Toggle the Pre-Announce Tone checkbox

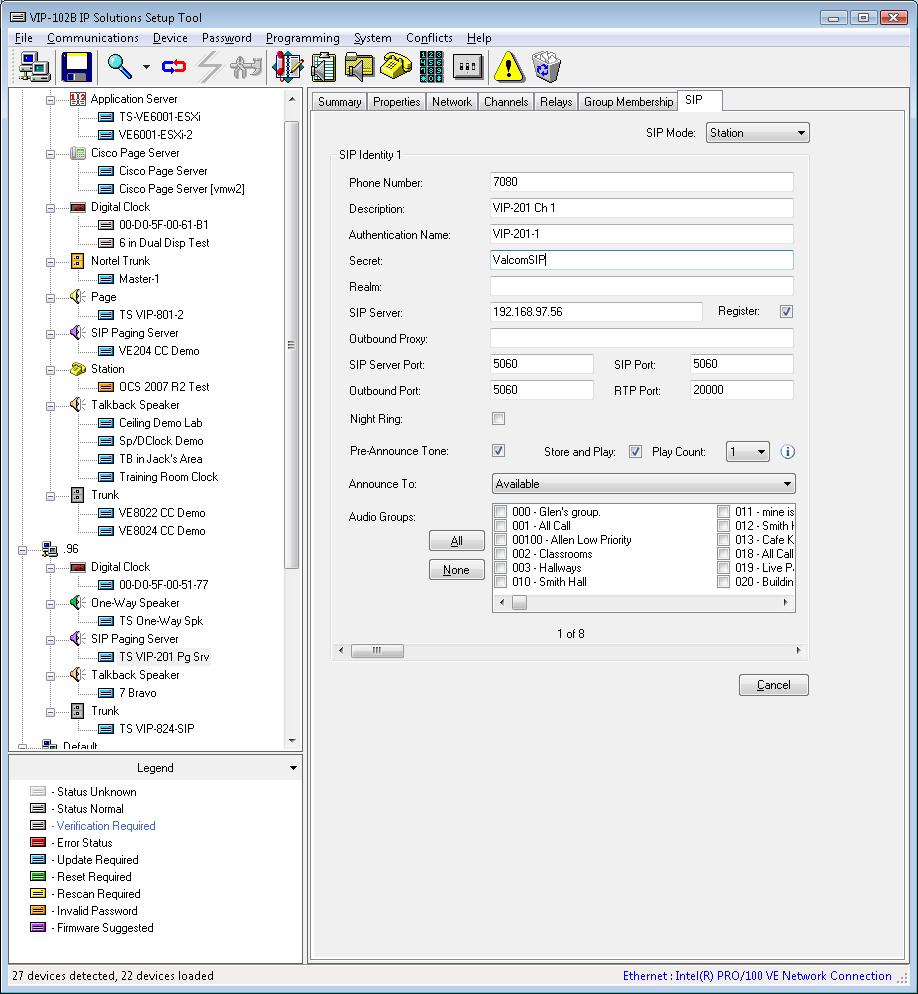(498, 451)
